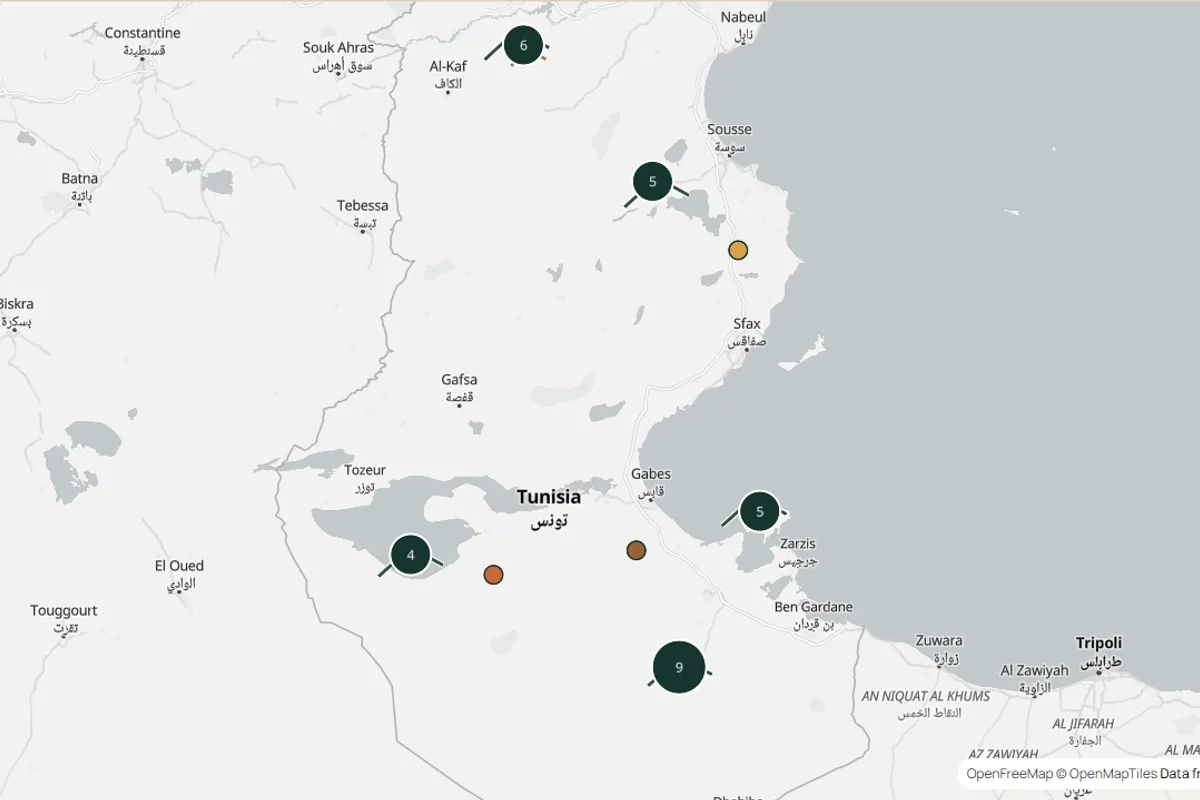This screenshot has height=800, width=1200.
Task: Click the Zarzis city label
Action: 797,552
